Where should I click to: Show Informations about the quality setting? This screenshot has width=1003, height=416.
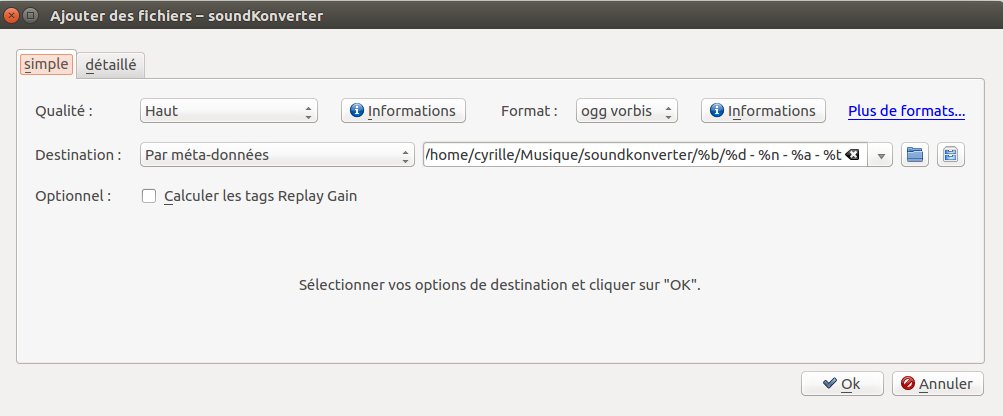pyautogui.click(x=403, y=111)
